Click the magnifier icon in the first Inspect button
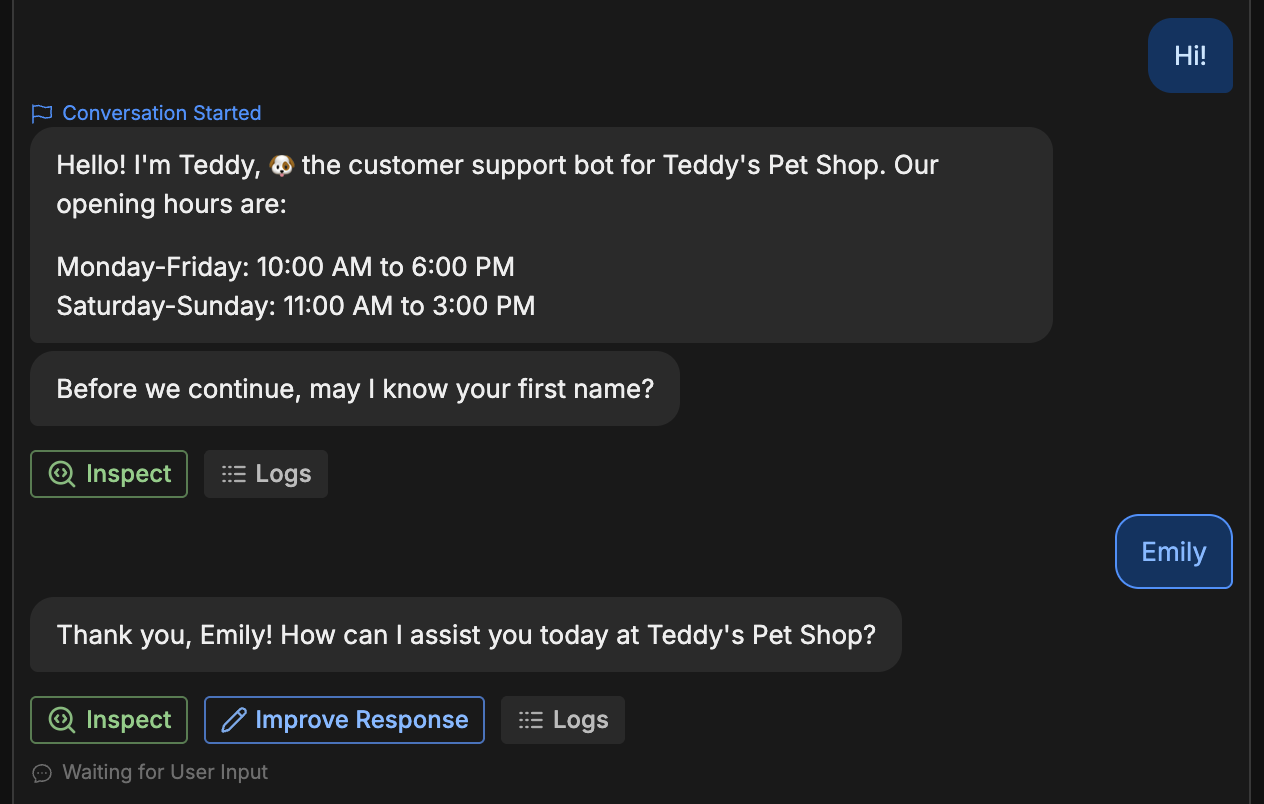The height and width of the screenshot is (804, 1264). coord(62,474)
